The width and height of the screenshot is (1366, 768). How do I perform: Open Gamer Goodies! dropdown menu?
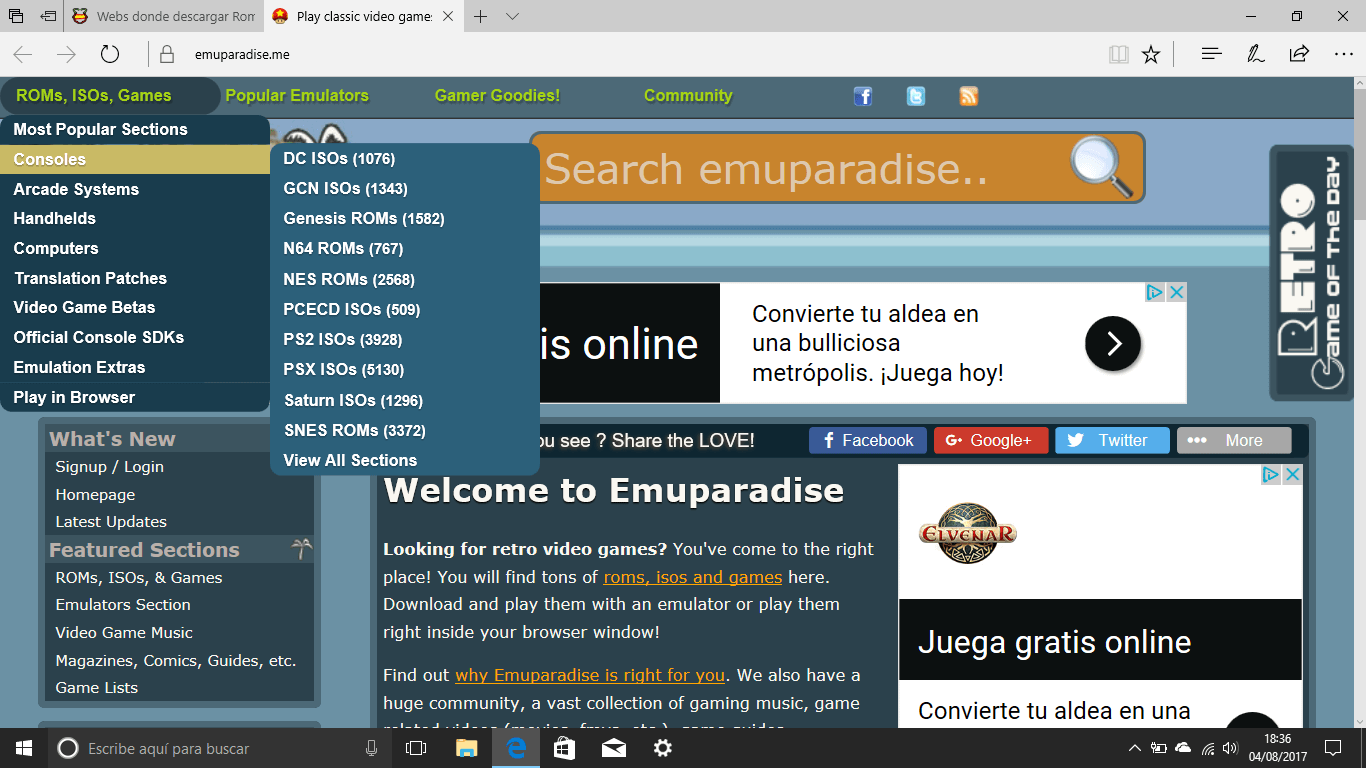click(x=497, y=96)
